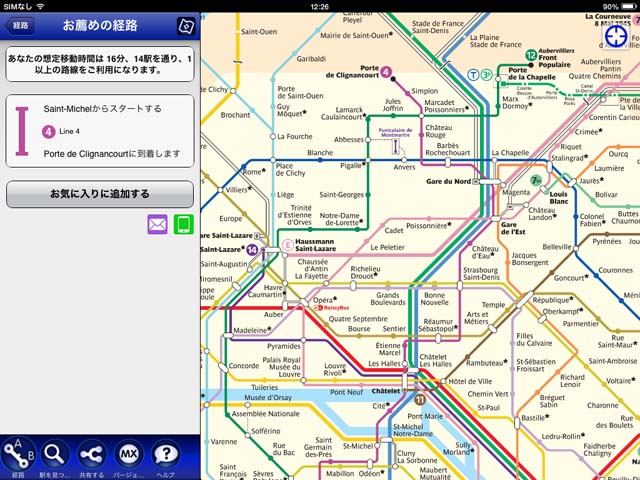Tap the Stalingrad station label
Viewport: 640px width, 480px height.
[x=570, y=158]
